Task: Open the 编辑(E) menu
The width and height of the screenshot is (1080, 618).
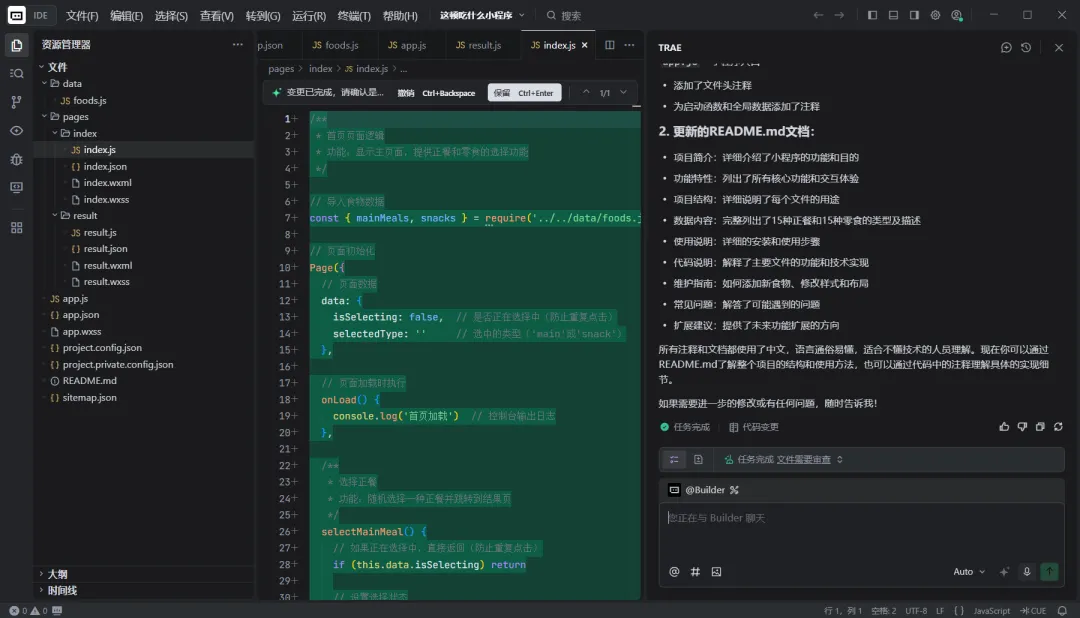Action: (127, 15)
